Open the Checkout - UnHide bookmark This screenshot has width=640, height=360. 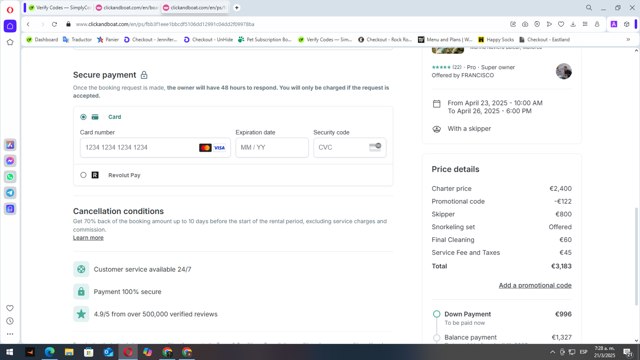(x=209, y=40)
